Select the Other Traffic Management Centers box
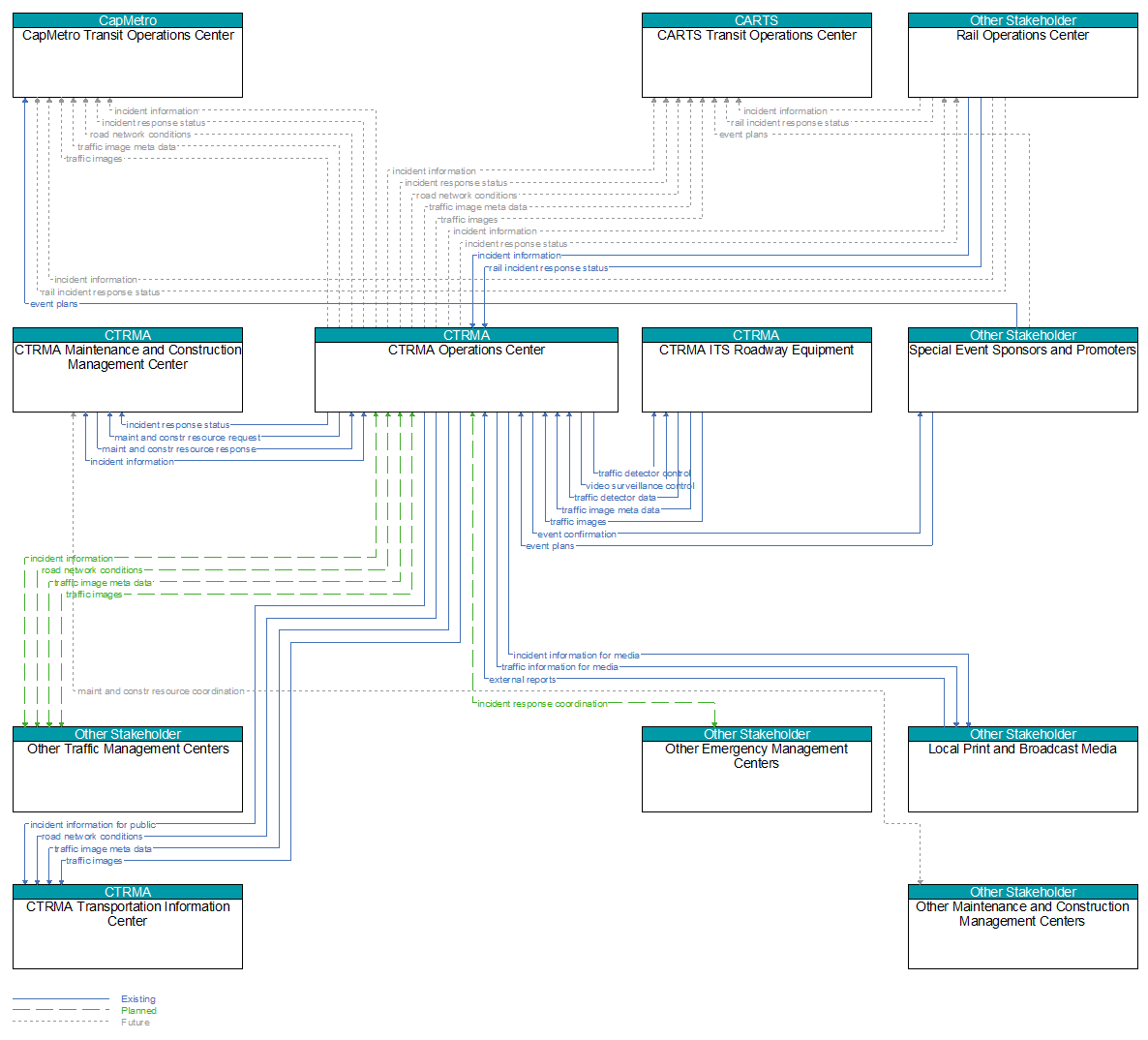Image resolution: width=1148 pixels, height=1040 pixels. click(128, 769)
